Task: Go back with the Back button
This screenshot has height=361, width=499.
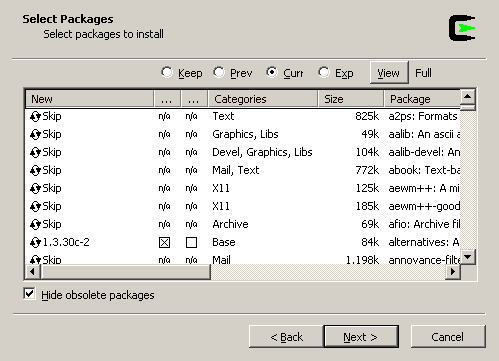Action: (x=286, y=337)
